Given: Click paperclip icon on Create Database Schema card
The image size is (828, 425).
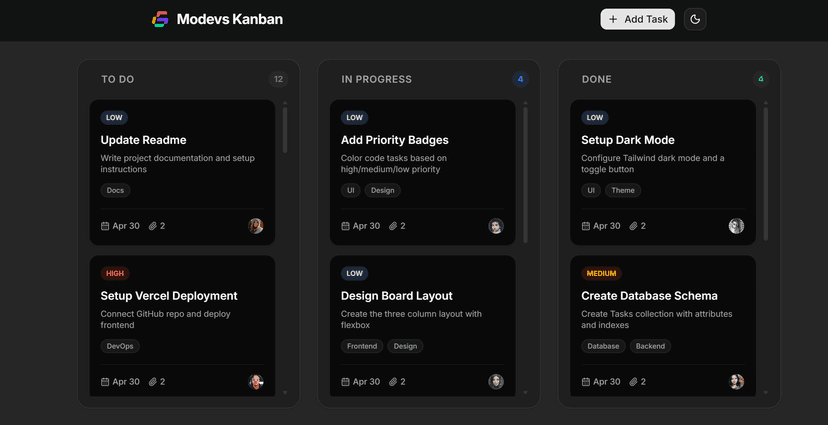Looking at the screenshot, I should point(633,382).
